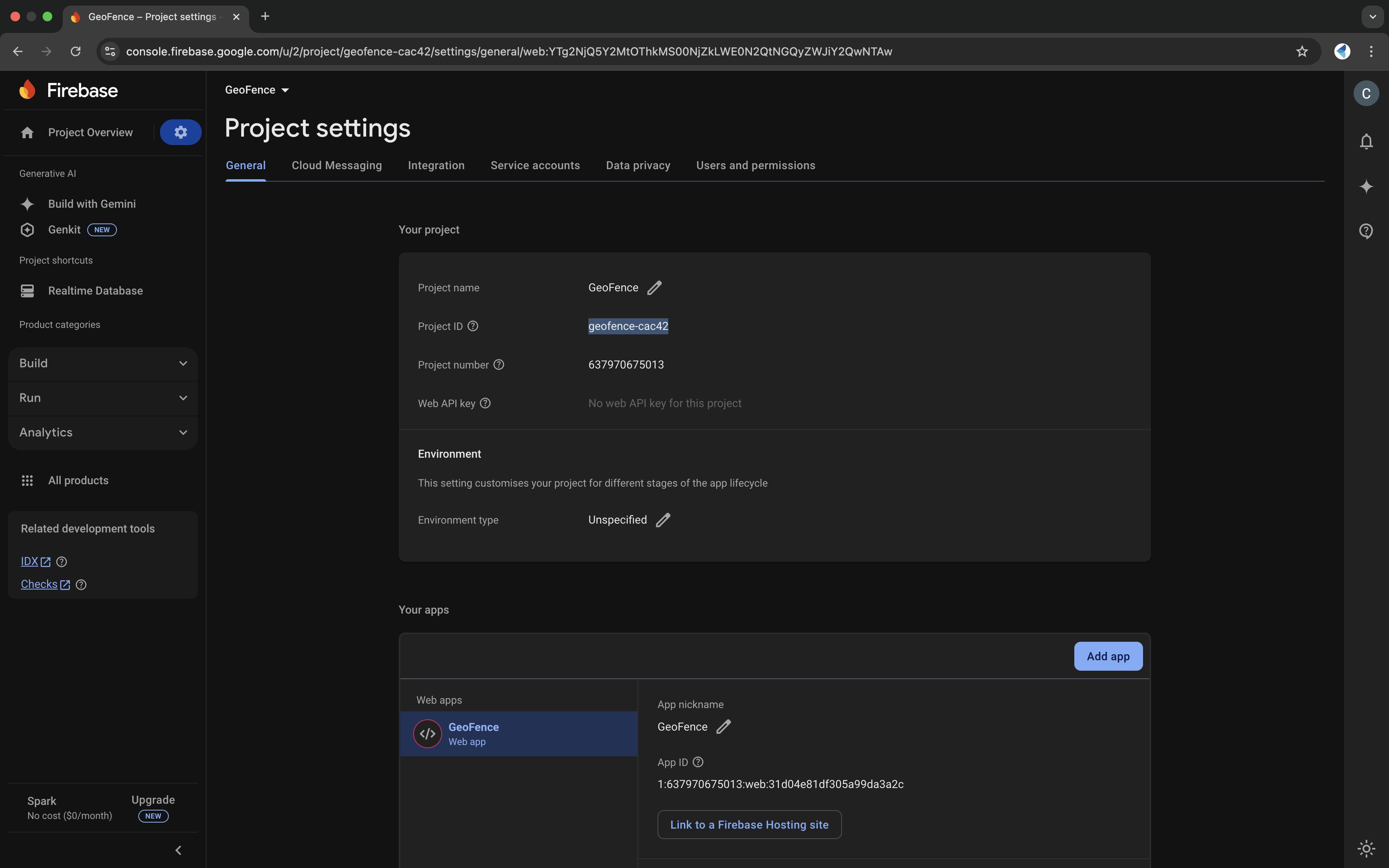Open the Users and permissions tab
The image size is (1389, 868).
coord(755,165)
